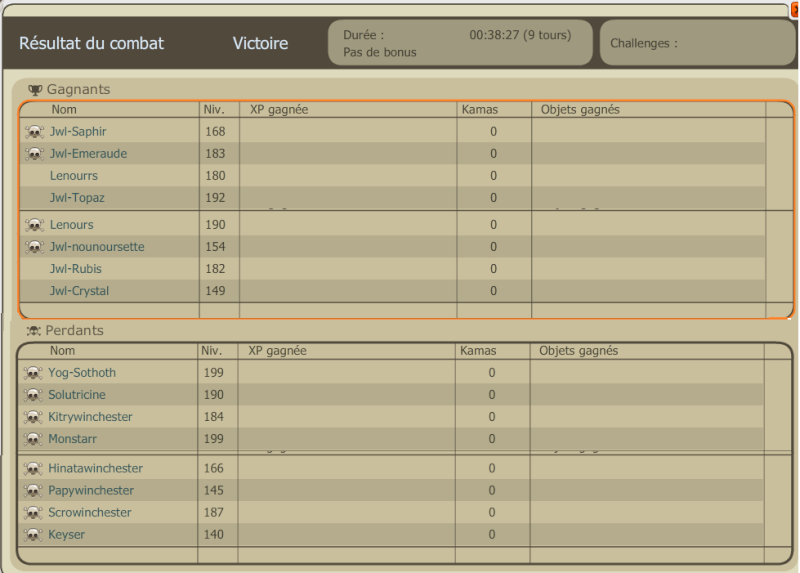Click the skull icon beside Keyser
The height and width of the screenshot is (573, 800).
[x=33, y=535]
